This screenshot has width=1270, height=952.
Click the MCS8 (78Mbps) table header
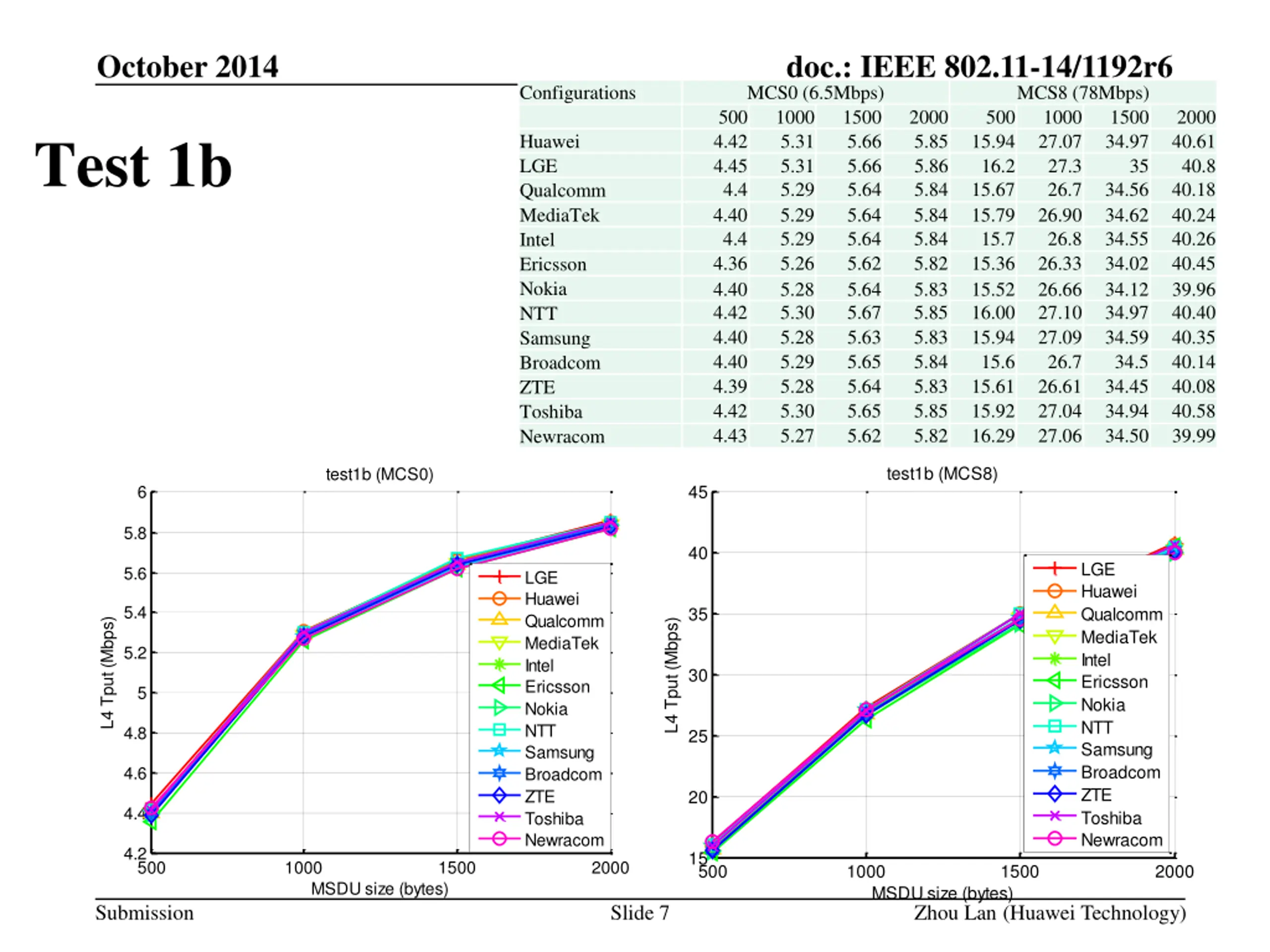pos(1082,93)
